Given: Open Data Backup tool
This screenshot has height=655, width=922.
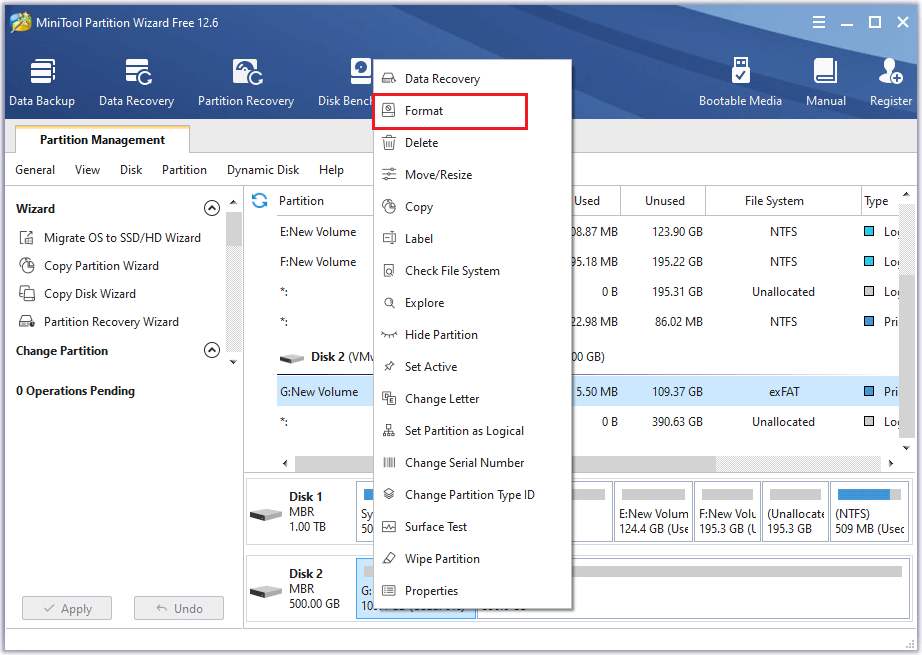Looking at the screenshot, I should point(42,83).
